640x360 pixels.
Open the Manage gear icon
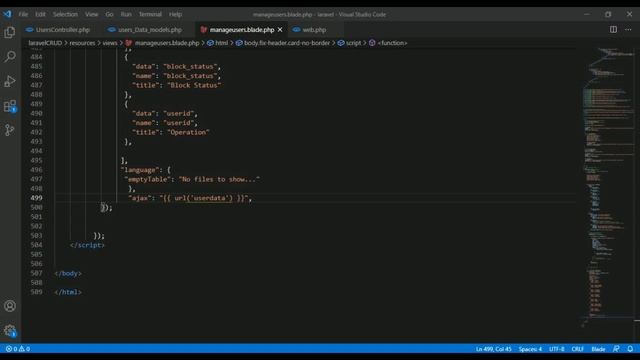10,330
